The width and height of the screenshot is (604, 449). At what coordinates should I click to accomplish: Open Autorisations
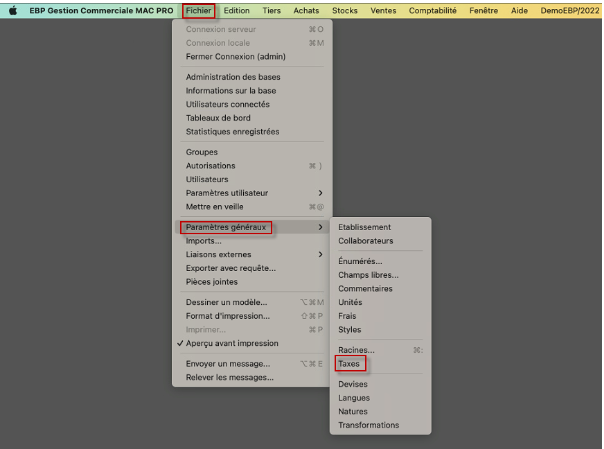pyautogui.click(x=252, y=166)
